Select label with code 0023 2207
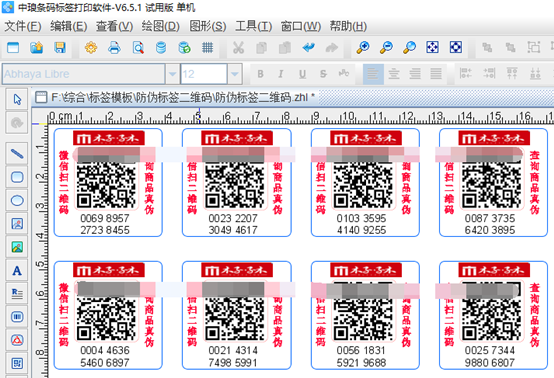This screenshot has height=378, width=554. coord(237,182)
